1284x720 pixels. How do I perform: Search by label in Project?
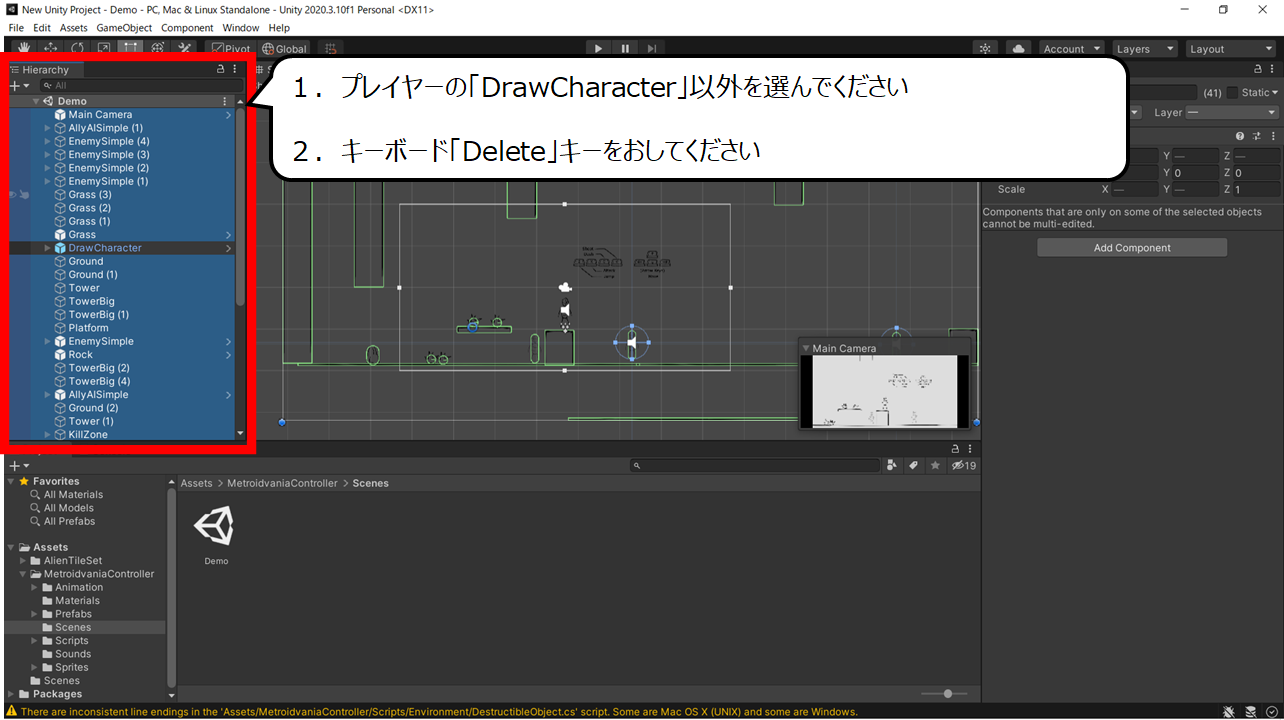(x=913, y=465)
